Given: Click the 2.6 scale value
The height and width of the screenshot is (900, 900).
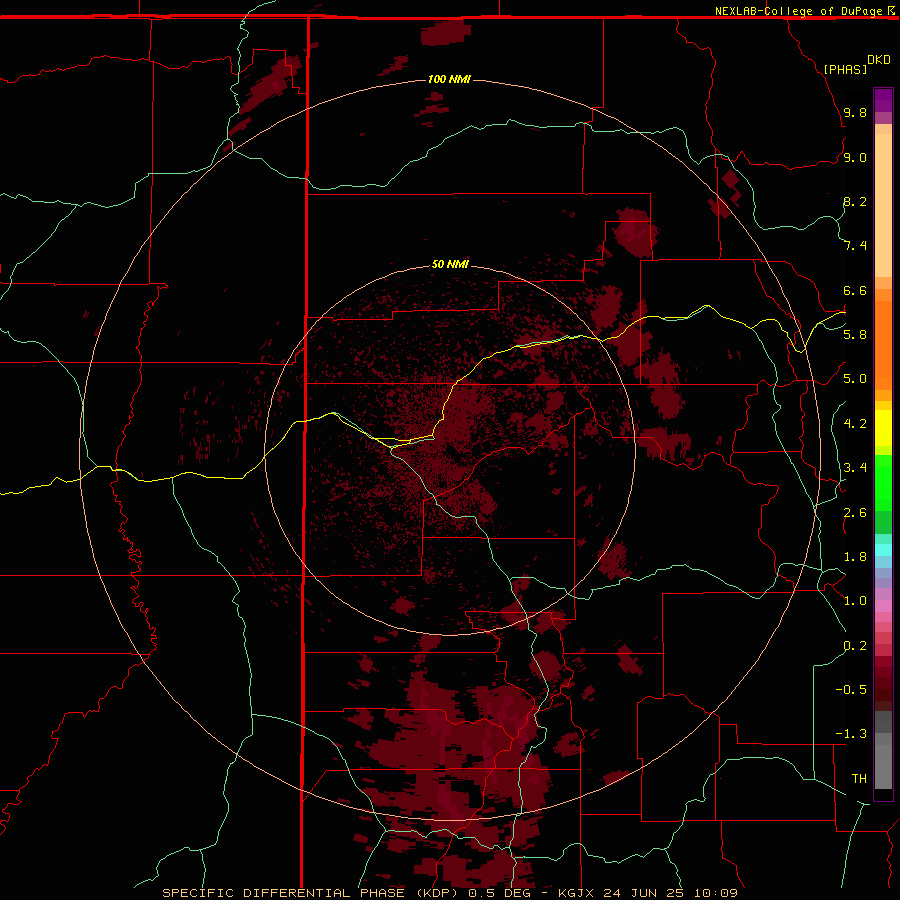Looking at the screenshot, I should tap(855, 513).
